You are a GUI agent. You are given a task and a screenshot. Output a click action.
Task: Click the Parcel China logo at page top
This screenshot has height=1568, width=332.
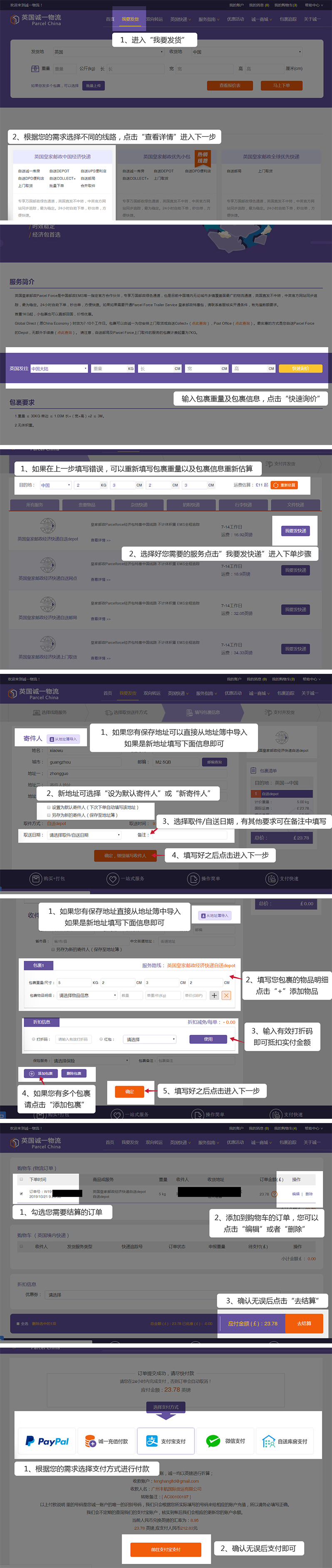[x=36, y=20]
